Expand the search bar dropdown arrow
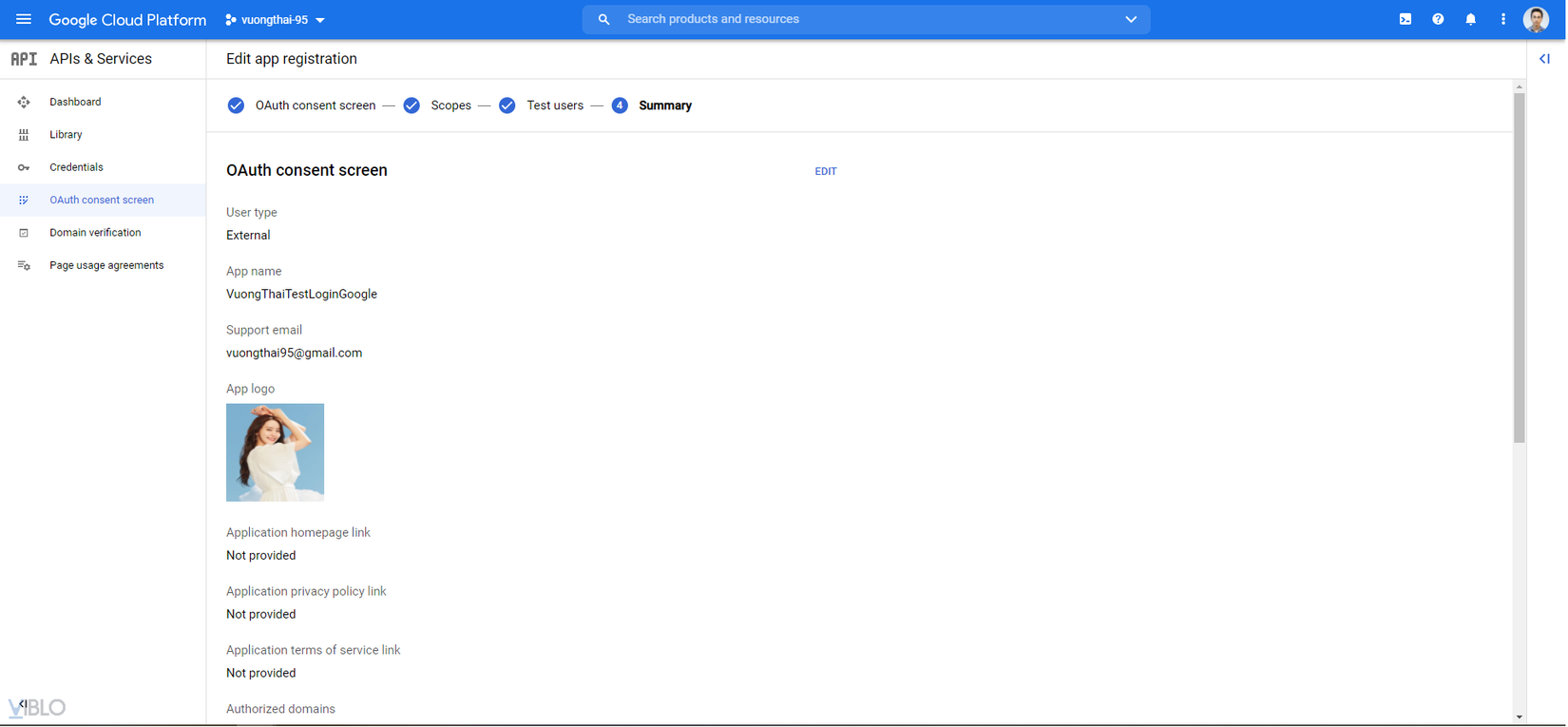 [x=1131, y=19]
